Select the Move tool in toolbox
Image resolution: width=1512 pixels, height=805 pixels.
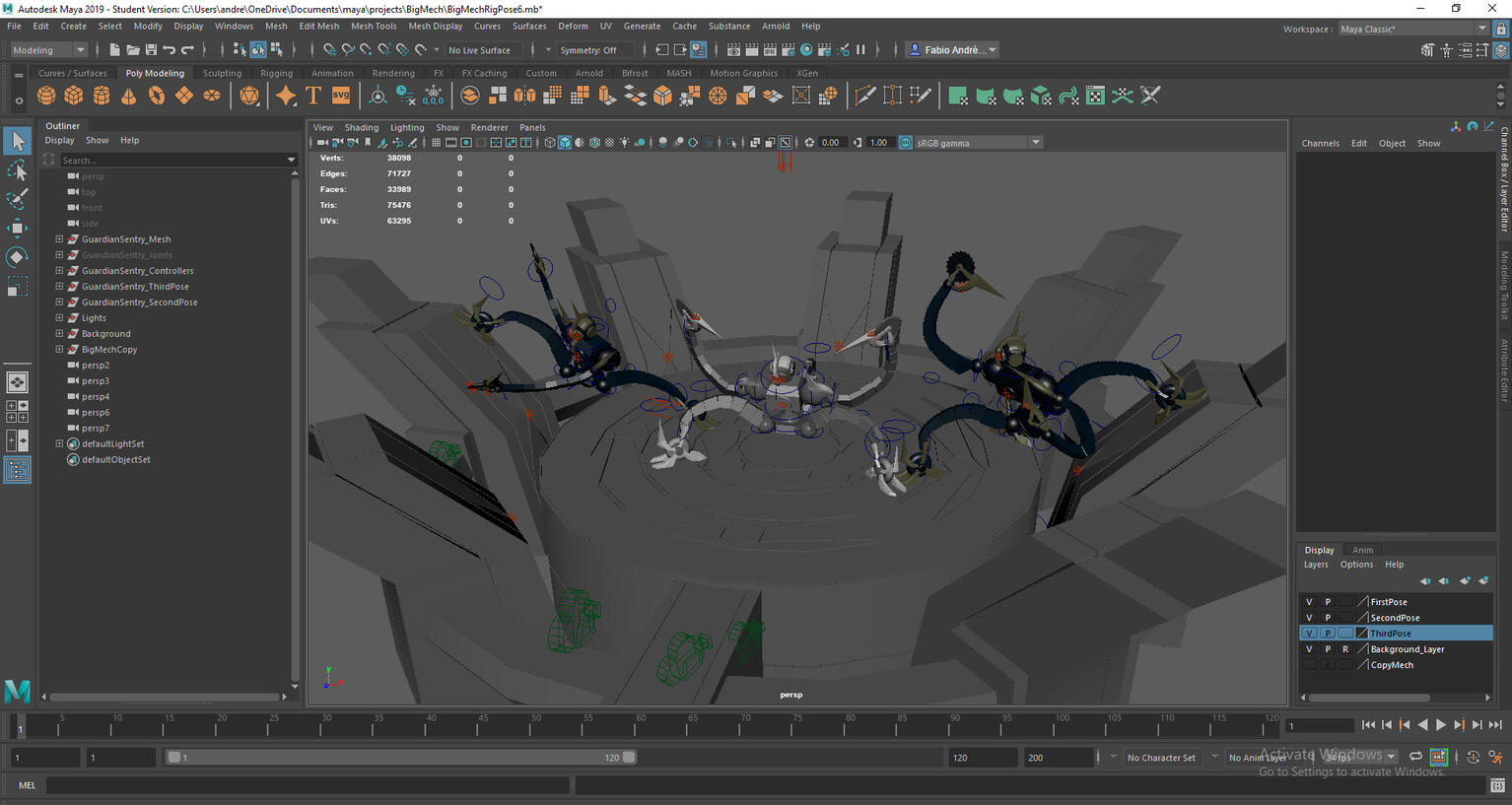tap(17, 229)
